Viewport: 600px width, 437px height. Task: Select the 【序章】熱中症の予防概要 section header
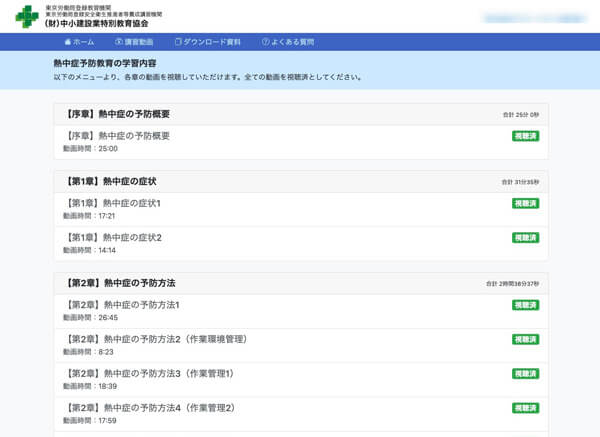[301, 114]
